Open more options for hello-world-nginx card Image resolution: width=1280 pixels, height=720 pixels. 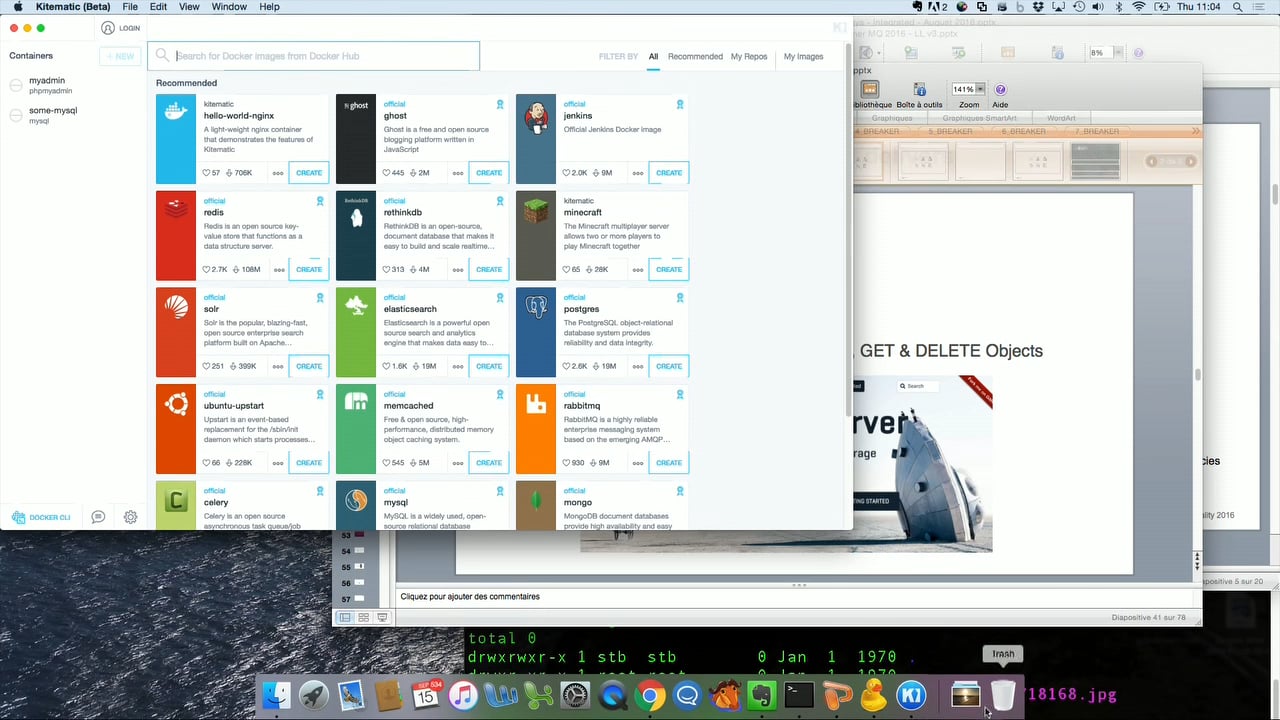click(x=278, y=173)
